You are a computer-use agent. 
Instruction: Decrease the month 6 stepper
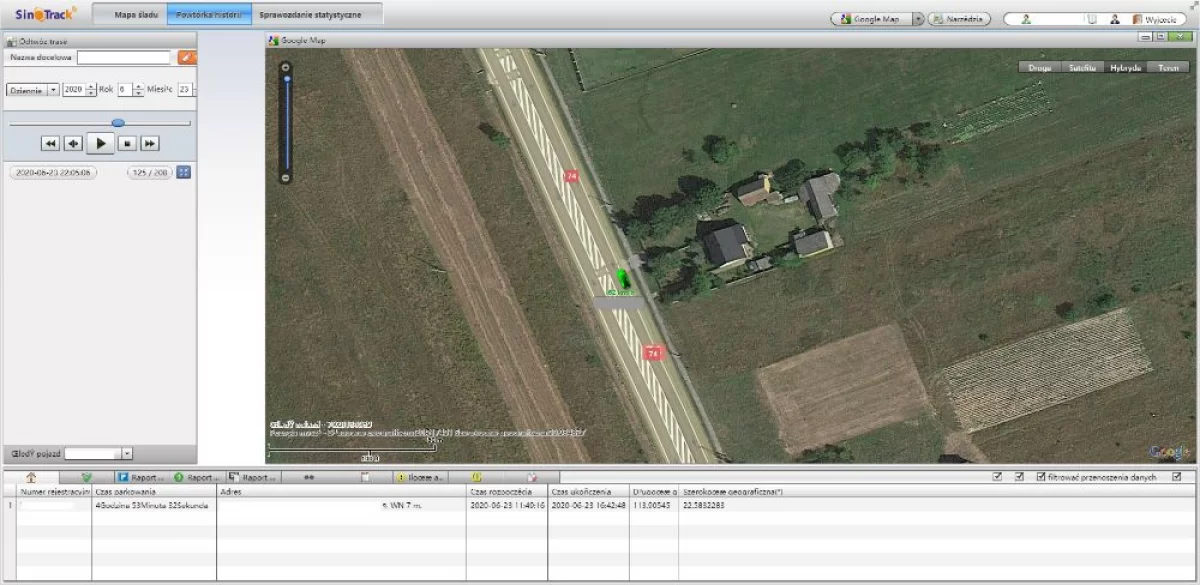click(x=139, y=93)
